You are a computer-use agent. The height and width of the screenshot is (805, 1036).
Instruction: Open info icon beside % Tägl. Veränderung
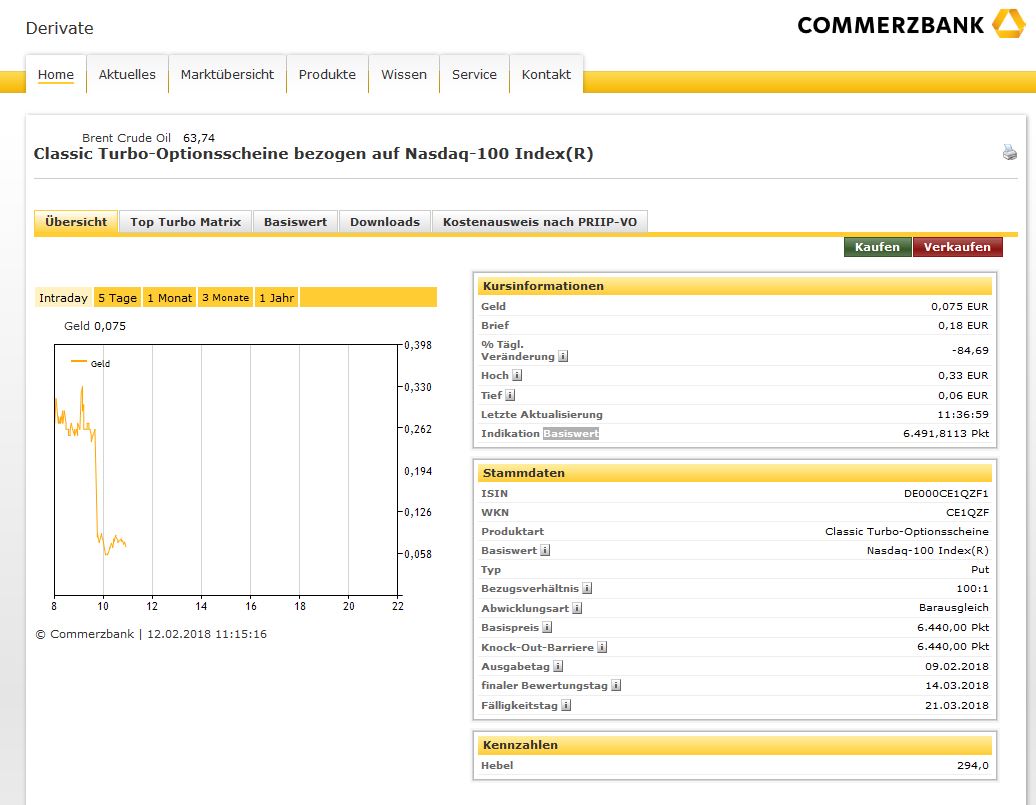[563, 356]
